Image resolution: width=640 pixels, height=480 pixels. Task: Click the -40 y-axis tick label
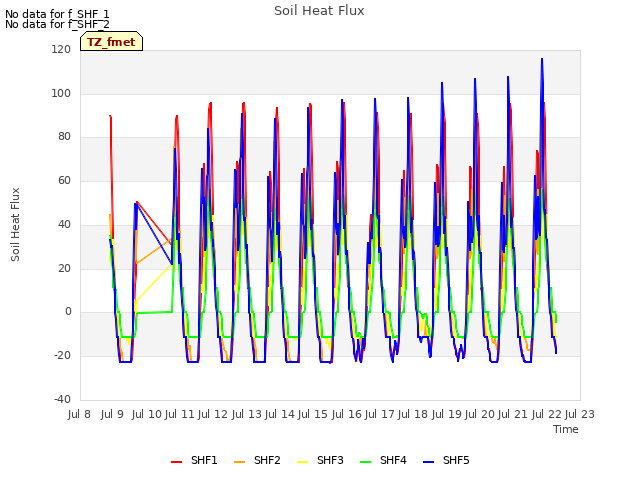pyautogui.click(x=62, y=399)
